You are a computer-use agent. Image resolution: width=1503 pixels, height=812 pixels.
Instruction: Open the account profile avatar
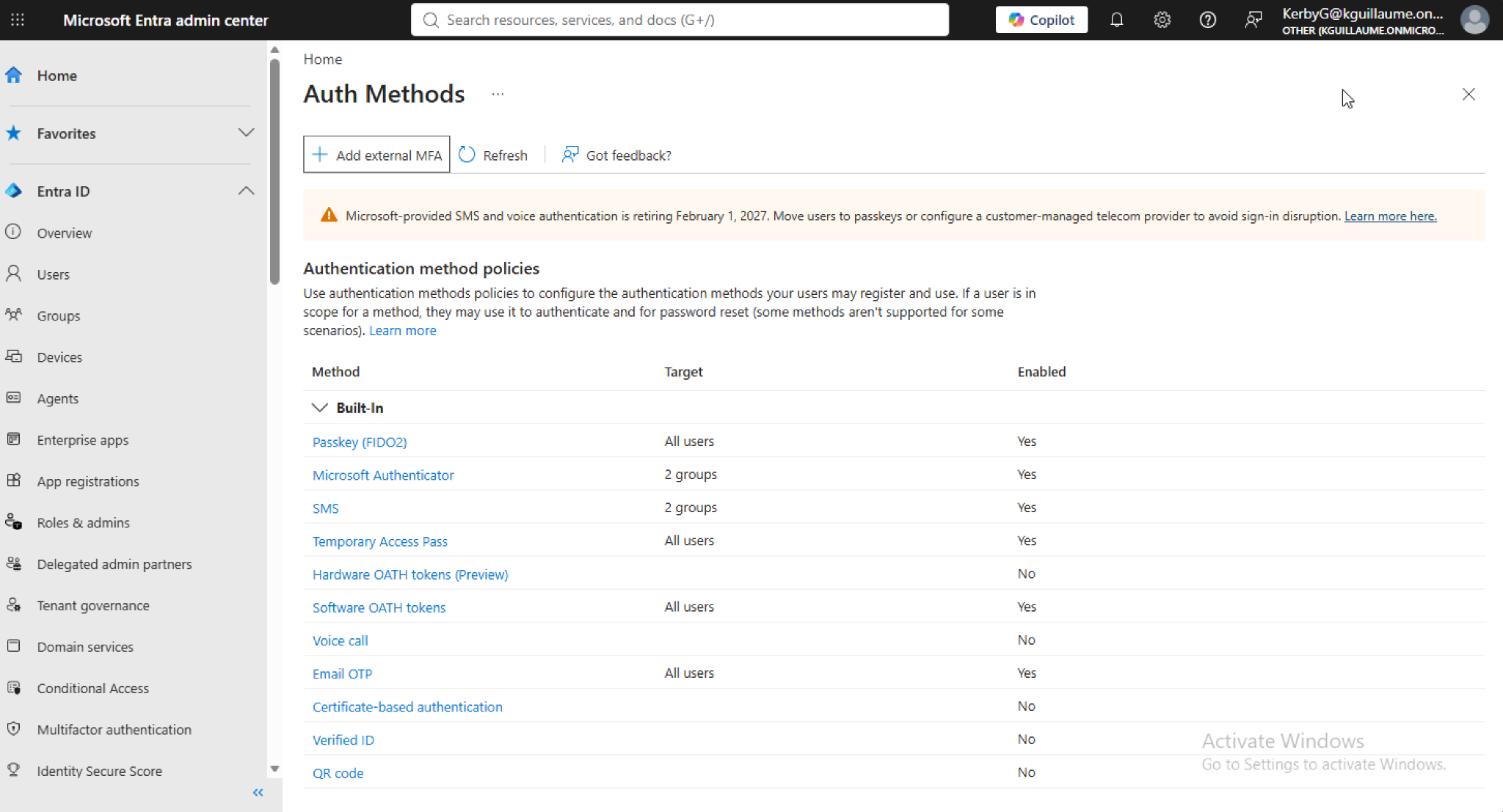coord(1474,20)
